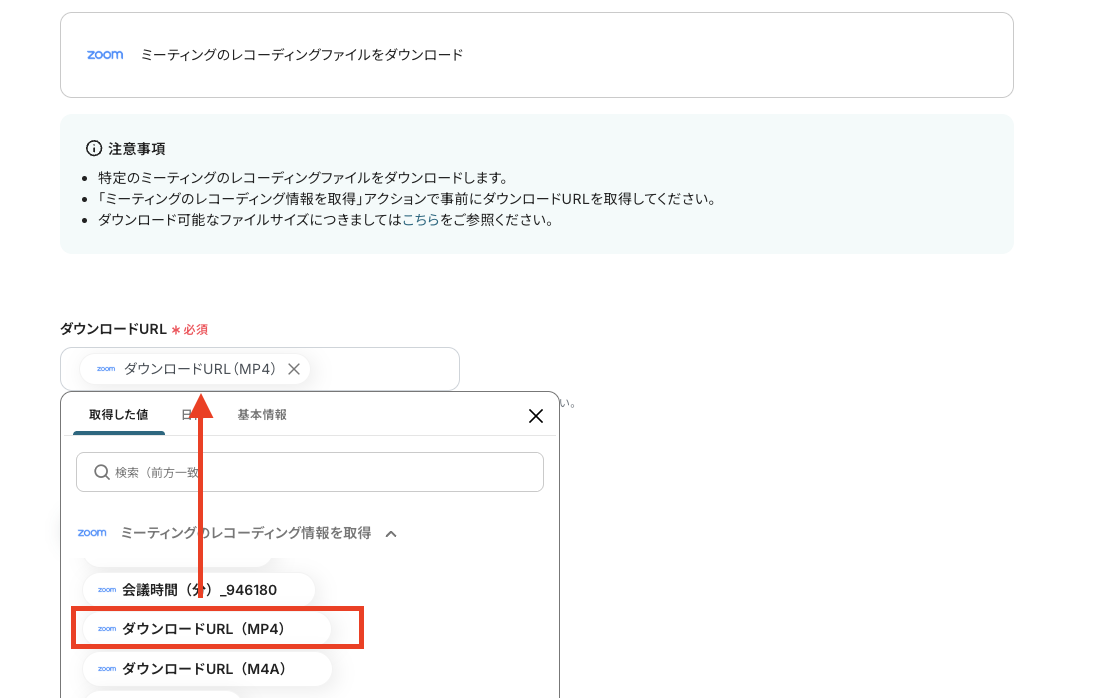The height and width of the screenshot is (698, 1104).
Task: Click the Zoom icon in the action title header
Action: 105,55
